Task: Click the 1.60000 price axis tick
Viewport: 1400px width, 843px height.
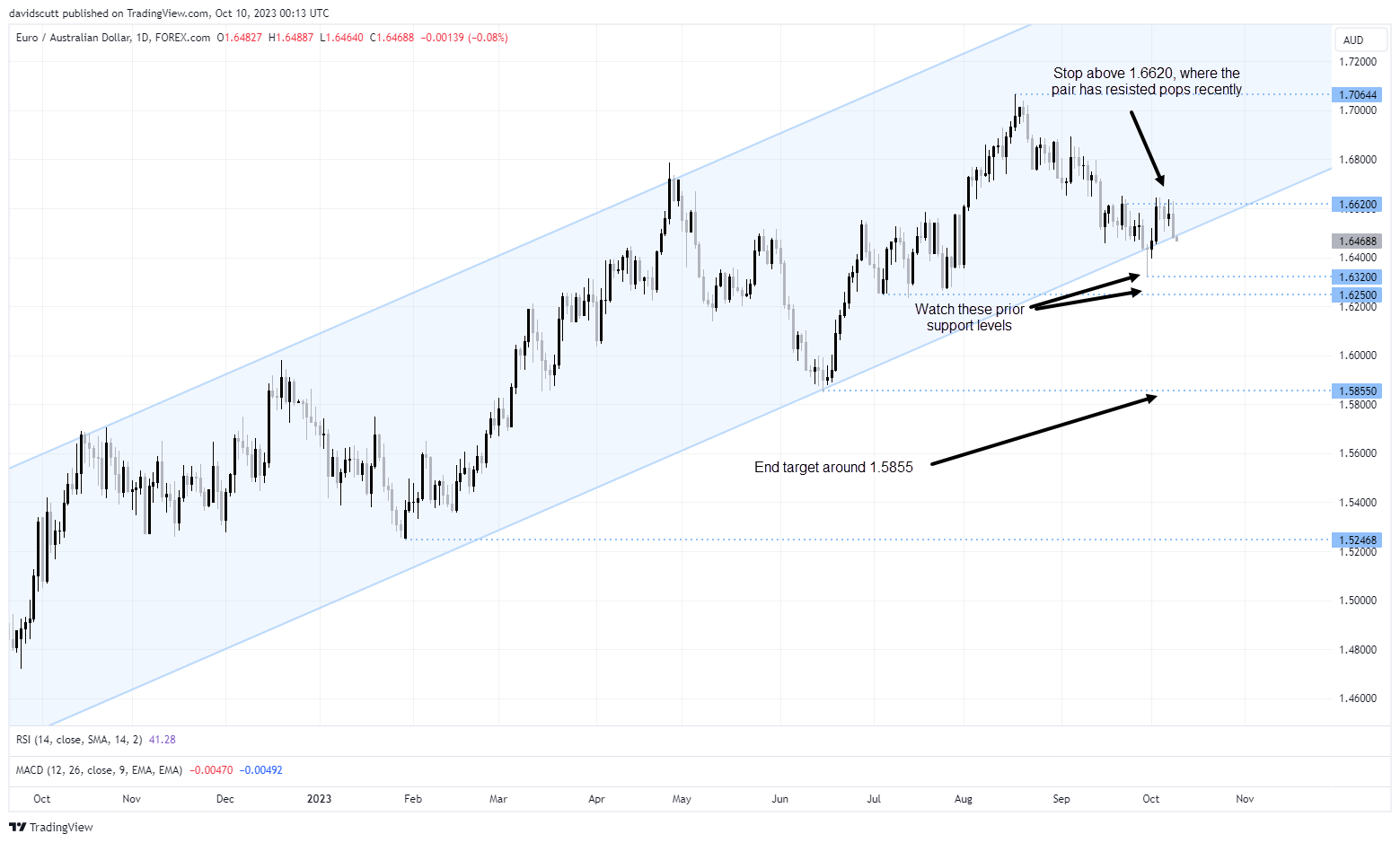Action: [1358, 356]
